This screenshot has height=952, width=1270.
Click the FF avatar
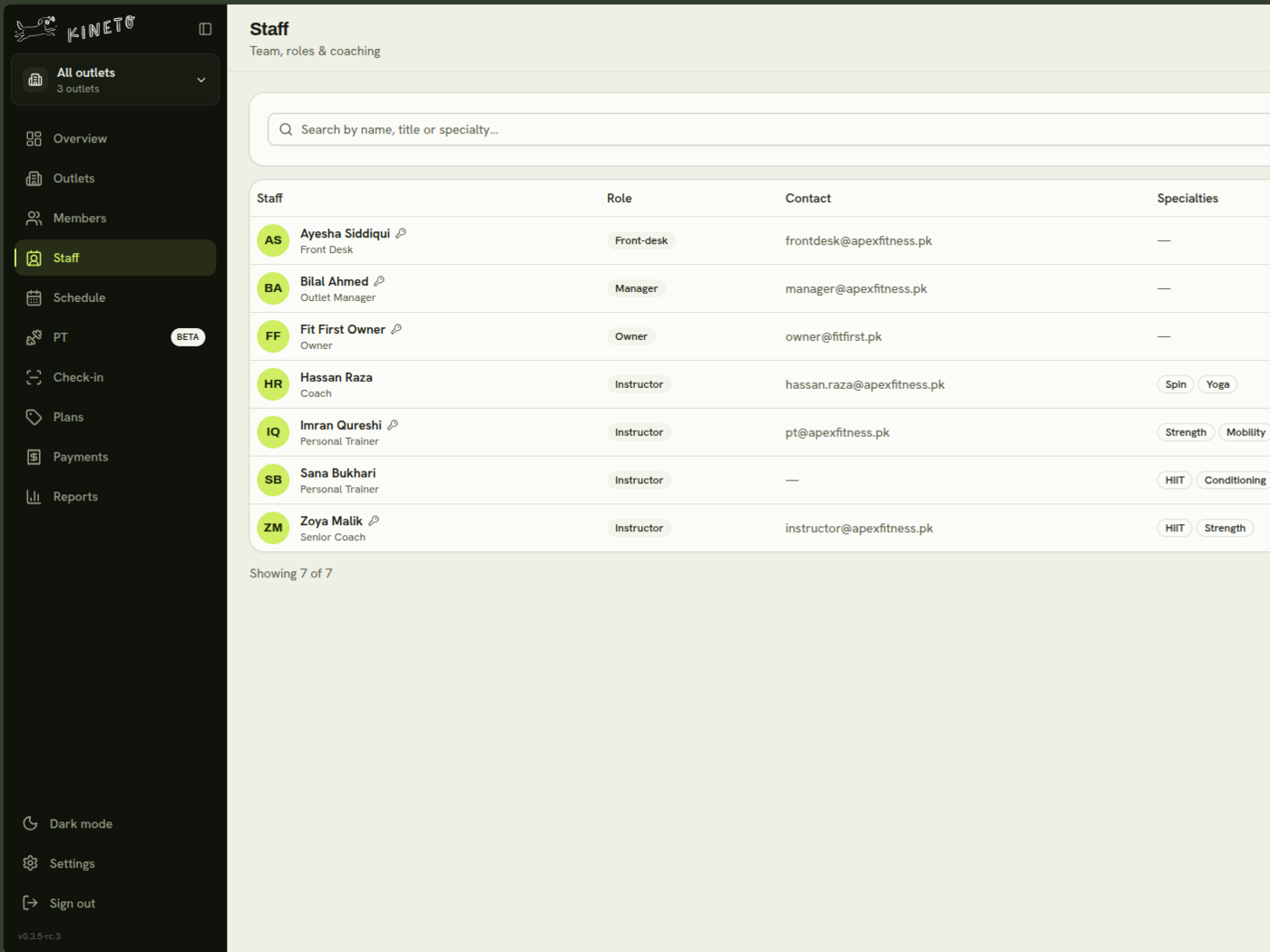(273, 336)
